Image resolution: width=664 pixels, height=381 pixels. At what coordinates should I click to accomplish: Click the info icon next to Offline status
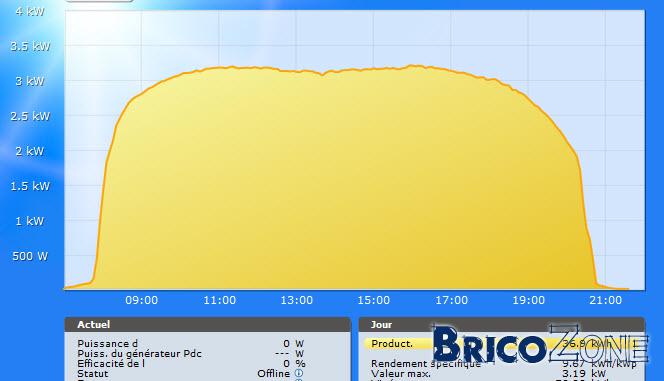point(299,373)
